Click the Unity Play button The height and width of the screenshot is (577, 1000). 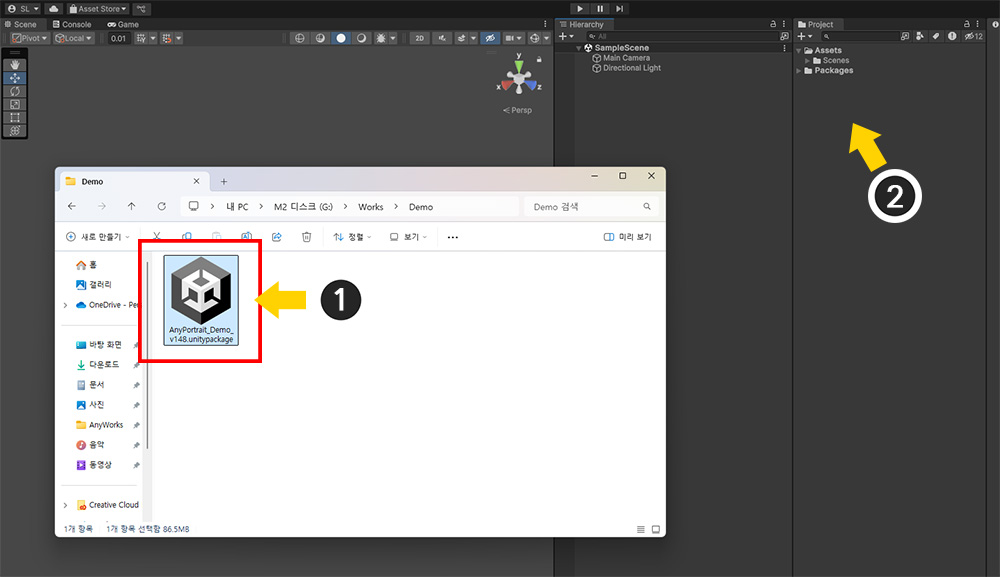click(579, 9)
